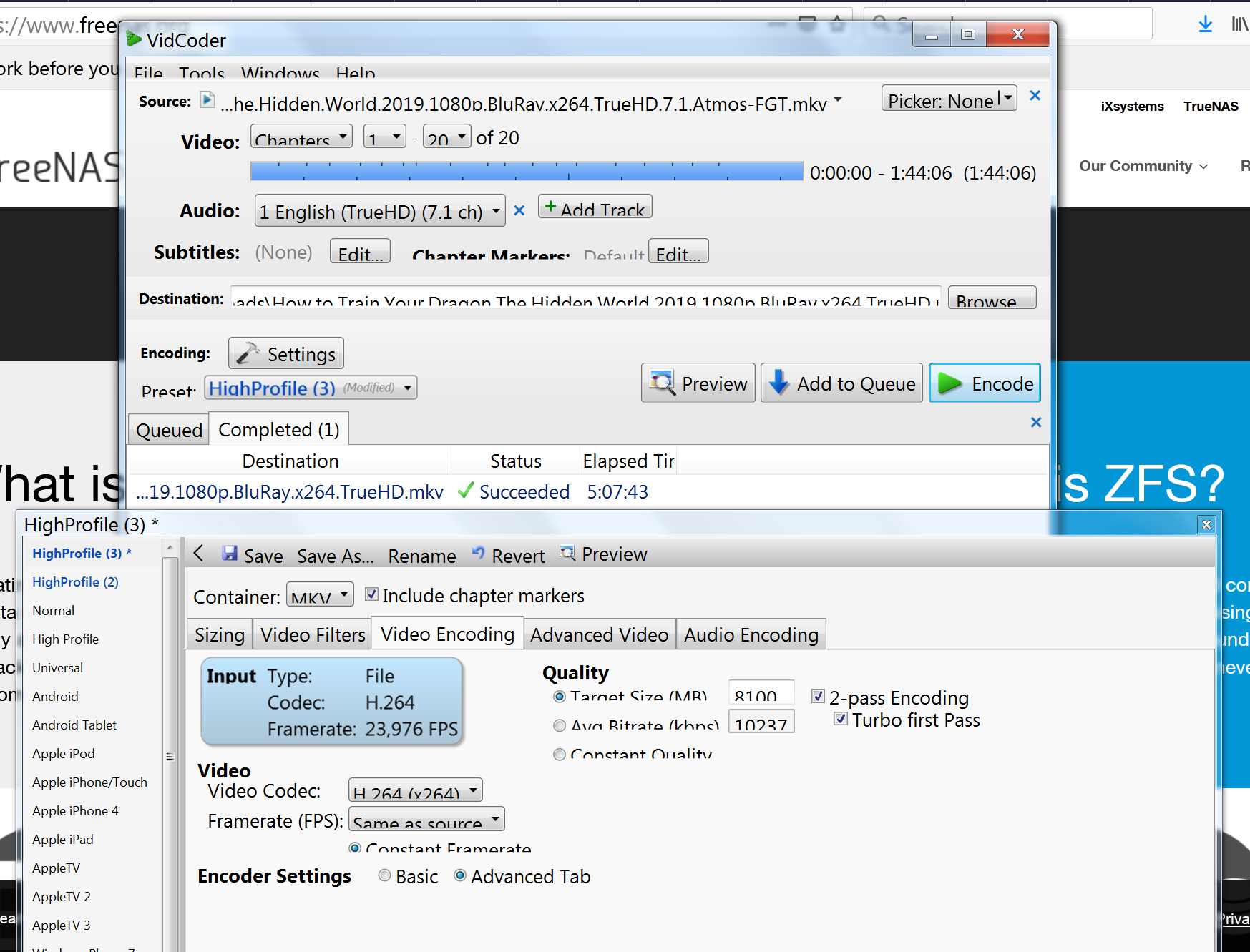This screenshot has height=952, width=1250.
Task: Click the blue chapter range bar
Action: click(527, 171)
